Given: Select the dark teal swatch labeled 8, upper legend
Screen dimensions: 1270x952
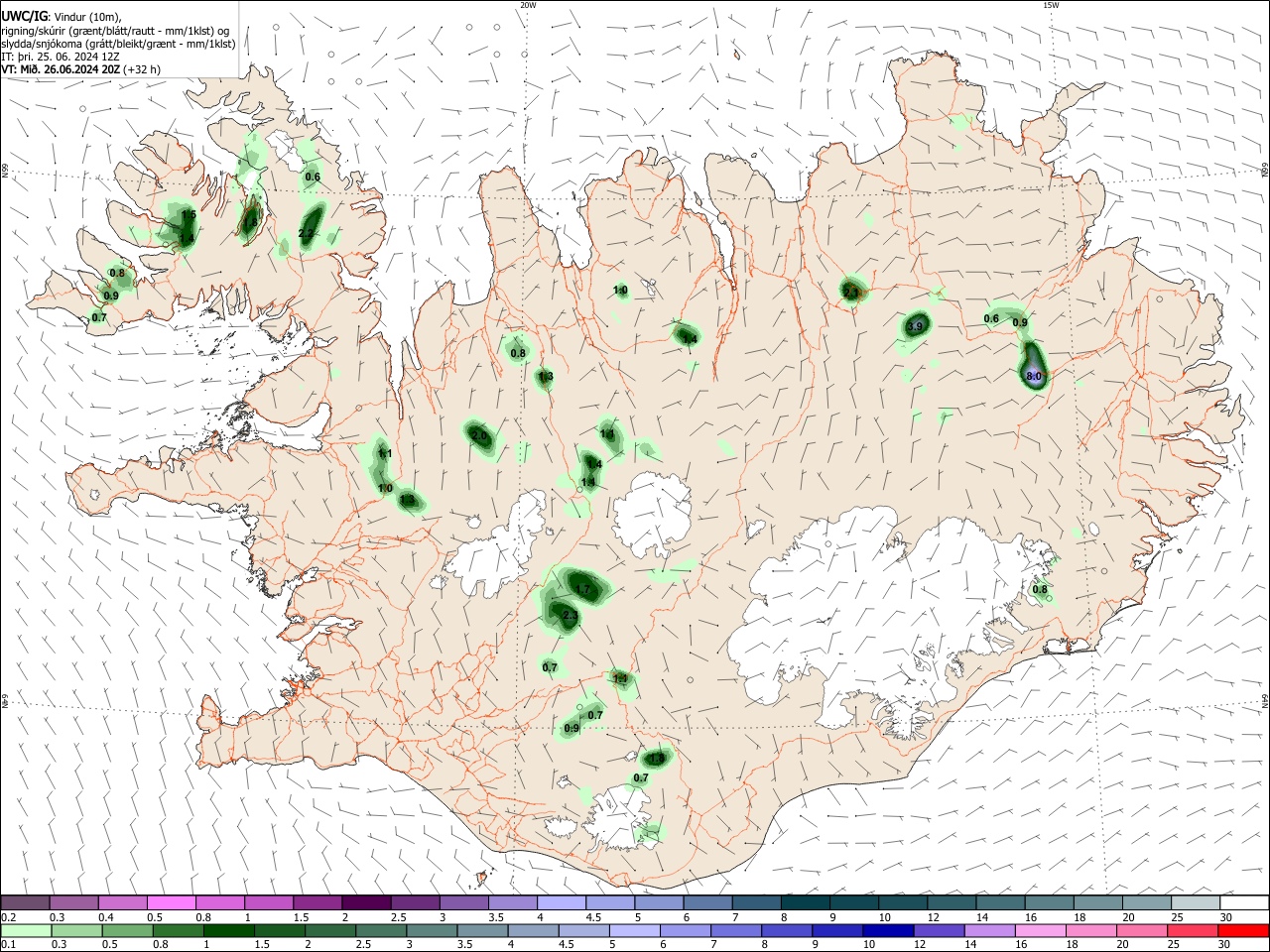Looking at the screenshot, I should [x=805, y=902].
